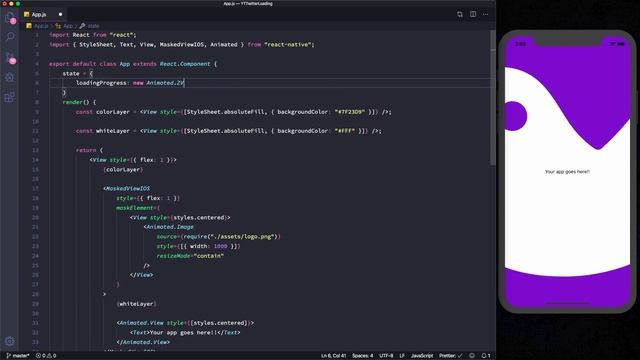
Task: Click the master branch indicator in the status bar
Action: [18, 356]
